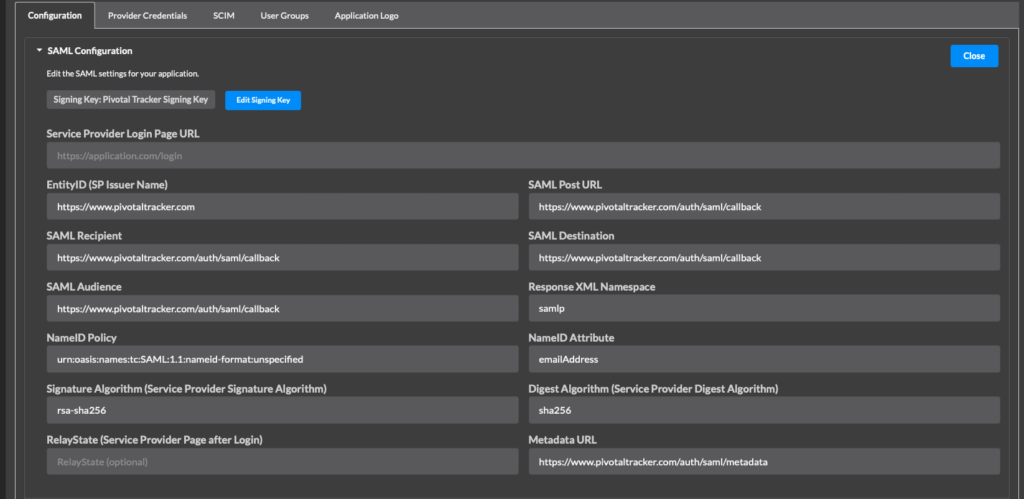
Task: Click the SAML Post URL input
Action: (764, 206)
